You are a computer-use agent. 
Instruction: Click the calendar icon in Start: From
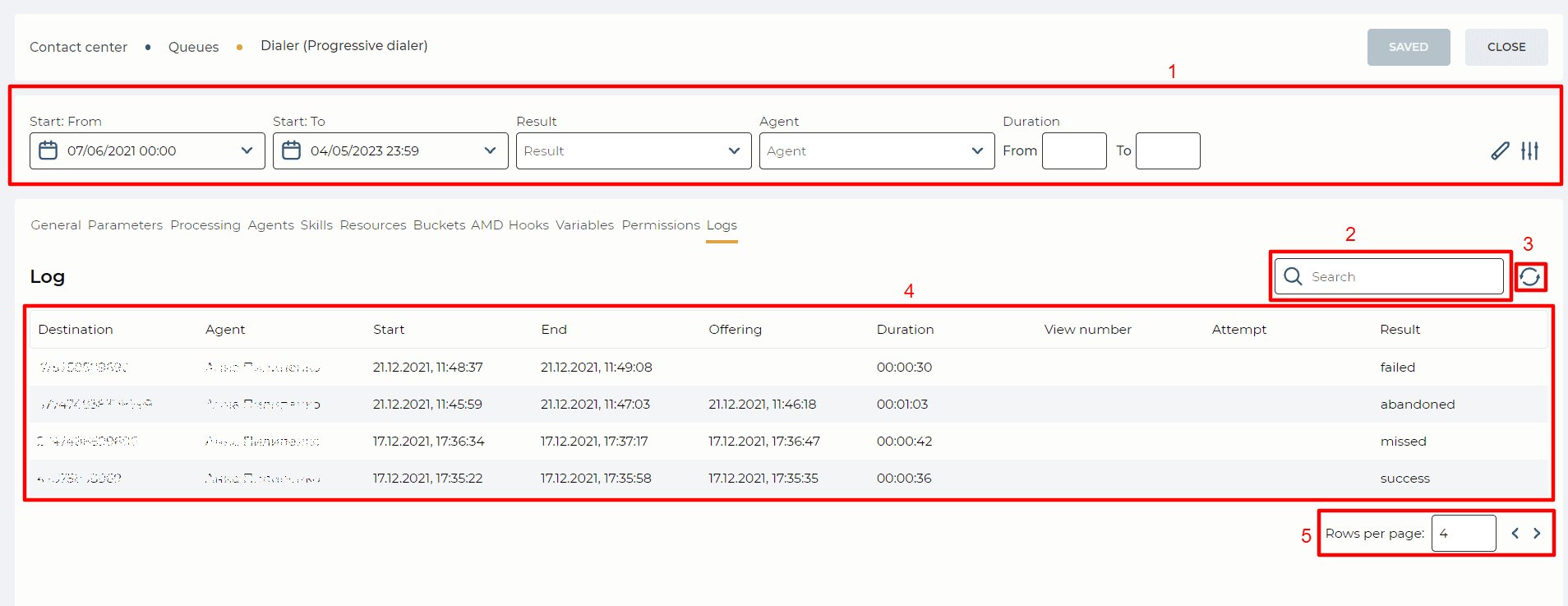coord(48,150)
